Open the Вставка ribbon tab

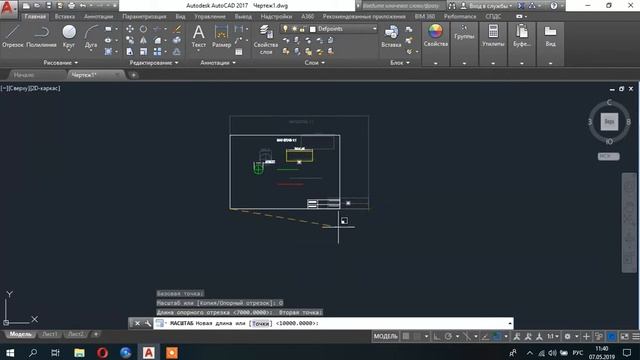click(x=64, y=17)
